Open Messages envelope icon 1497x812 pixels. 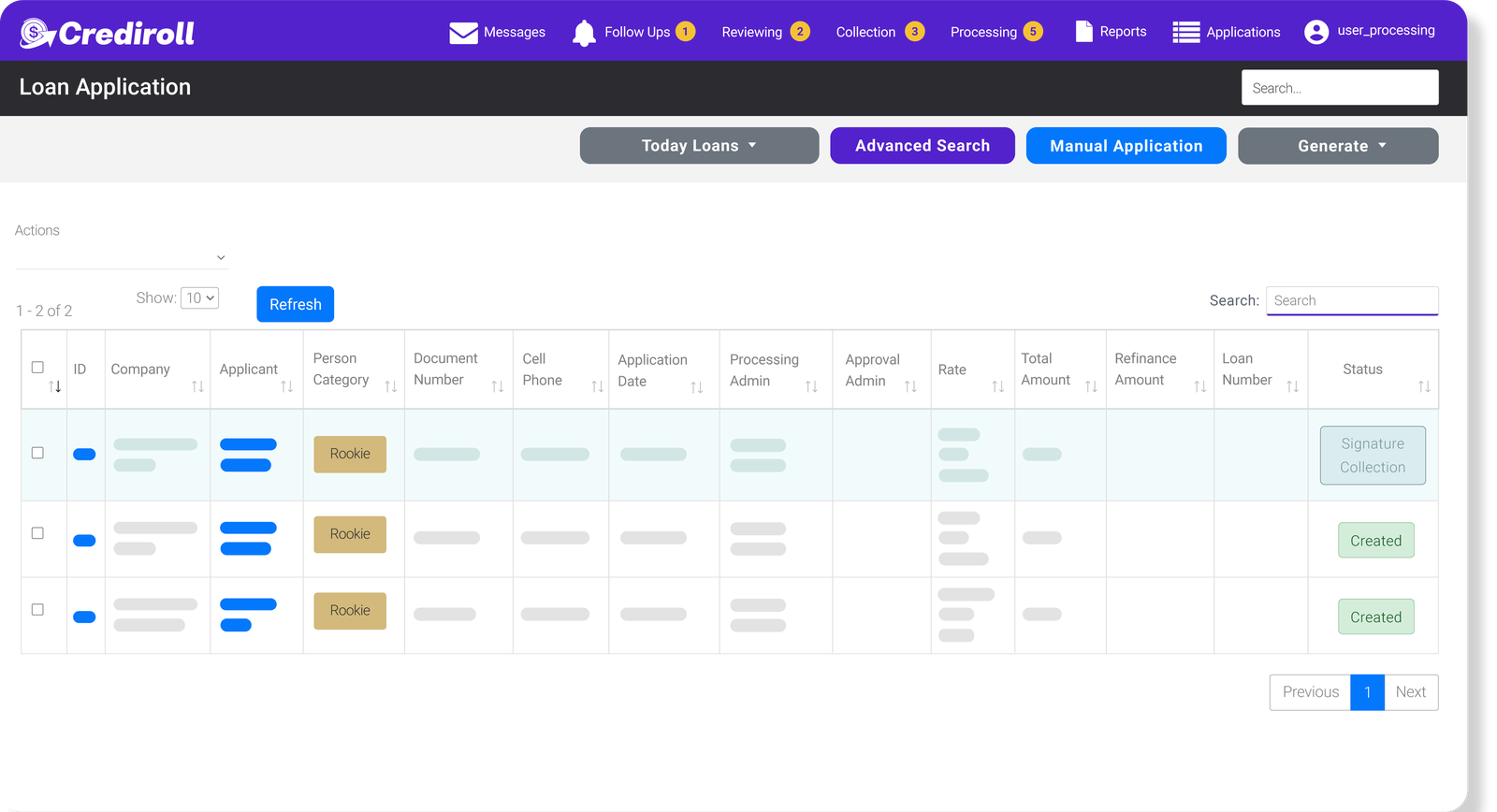(x=463, y=33)
